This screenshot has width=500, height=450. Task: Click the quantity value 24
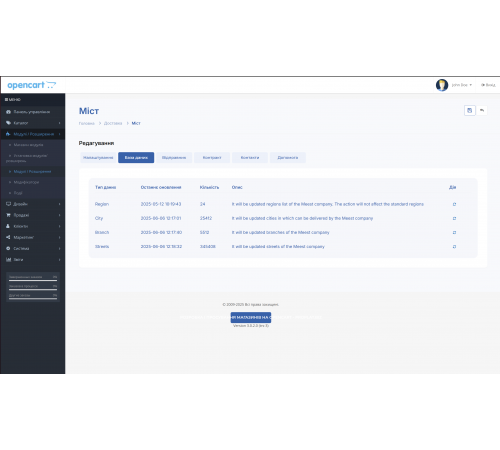click(202, 204)
